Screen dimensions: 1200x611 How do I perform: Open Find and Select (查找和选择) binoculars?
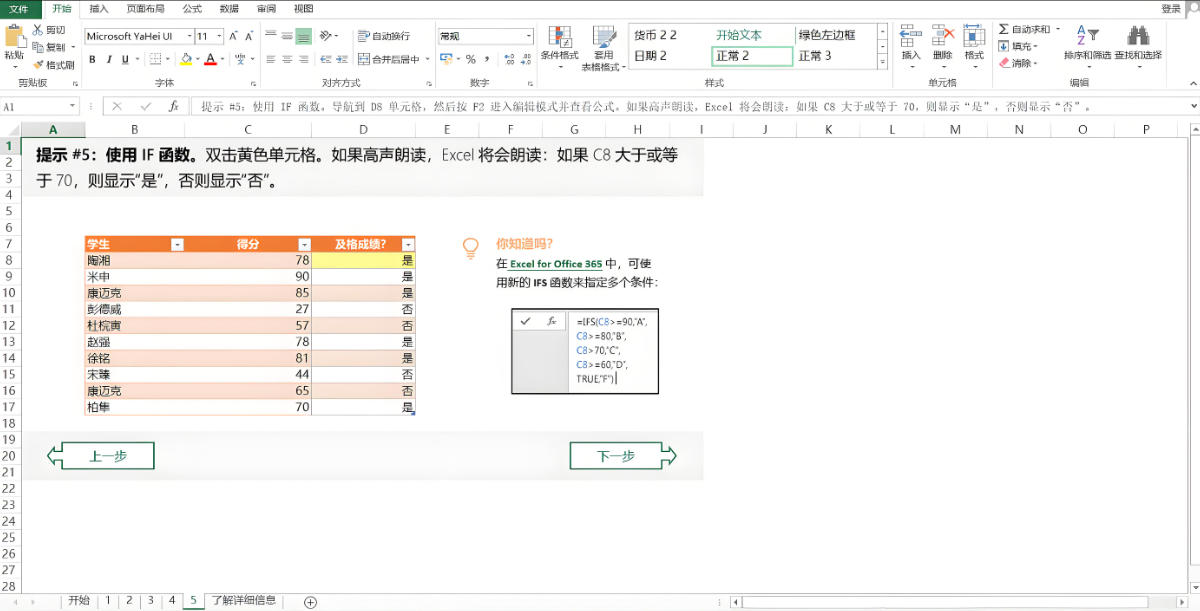click(1137, 43)
